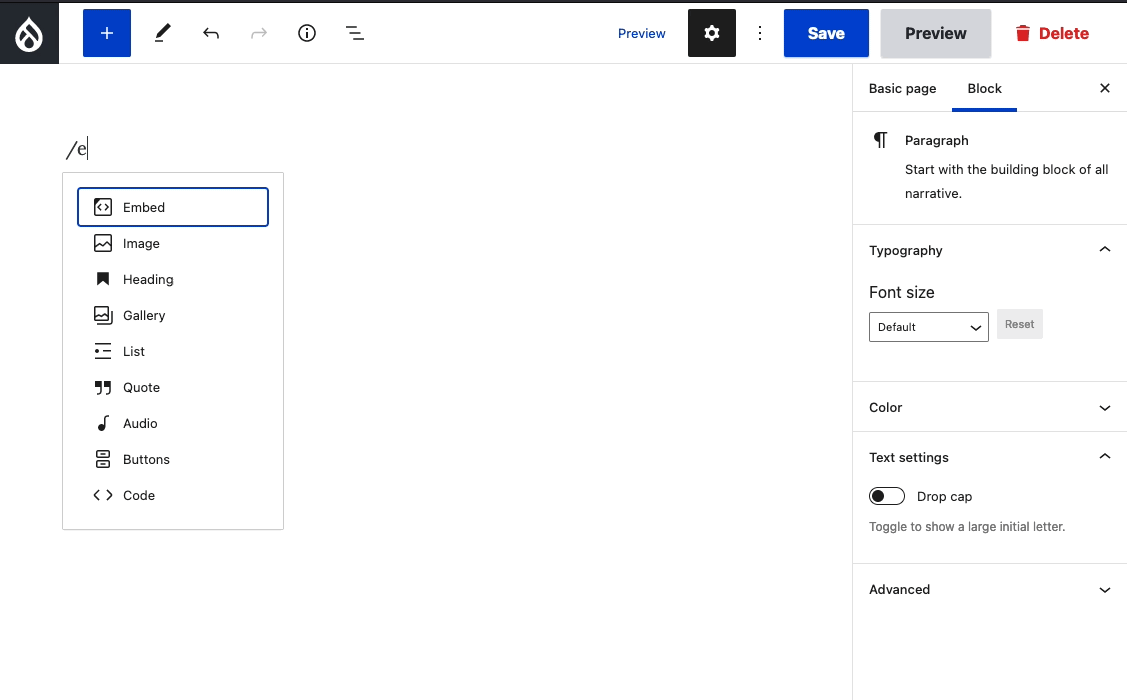Choose Embed from the block list
The image size is (1127, 700).
pos(173,207)
